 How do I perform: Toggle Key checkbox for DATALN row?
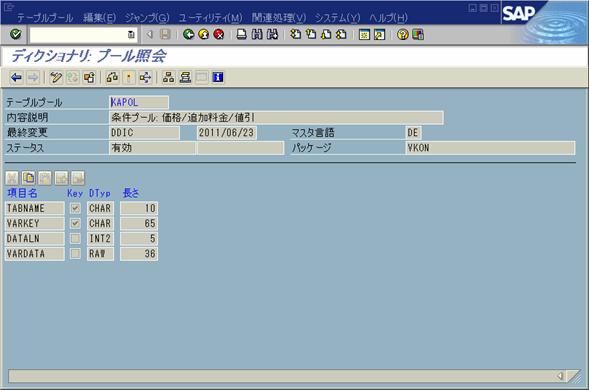pyautogui.click(x=75, y=238)
